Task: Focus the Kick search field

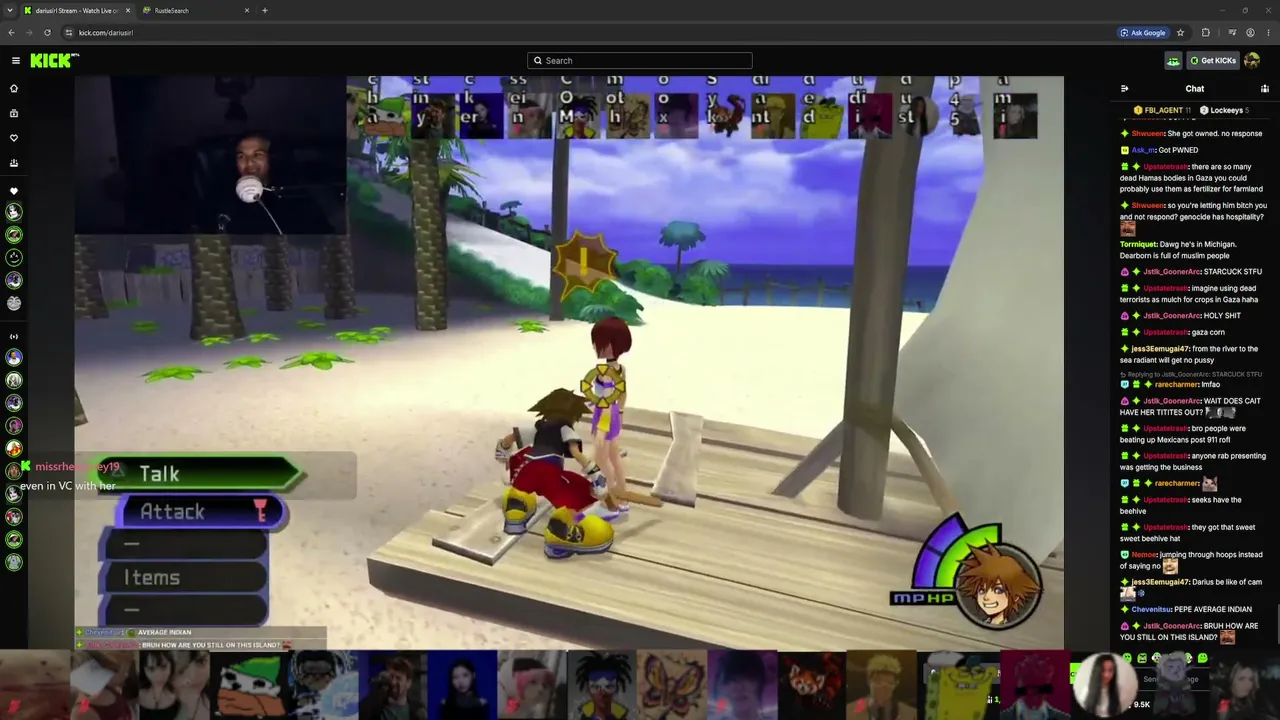Action: 640,60
